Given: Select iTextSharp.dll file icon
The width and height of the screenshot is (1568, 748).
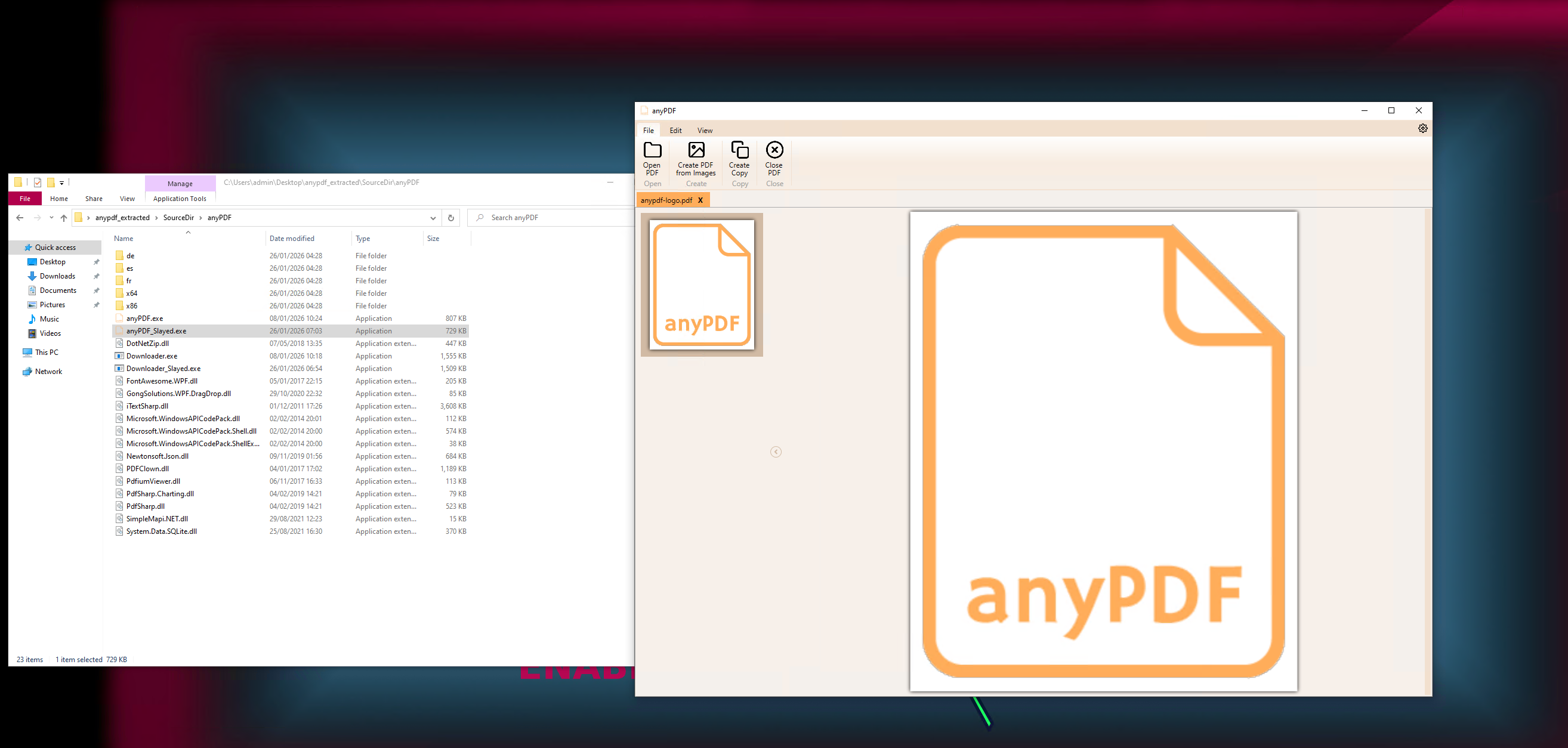Looking at the screenshot, I should coord(119,407).
